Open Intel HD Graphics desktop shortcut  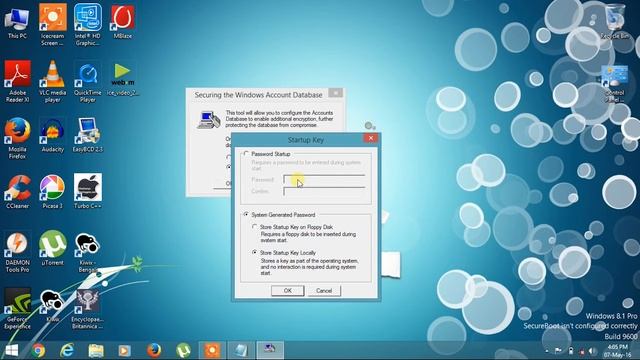88,24
